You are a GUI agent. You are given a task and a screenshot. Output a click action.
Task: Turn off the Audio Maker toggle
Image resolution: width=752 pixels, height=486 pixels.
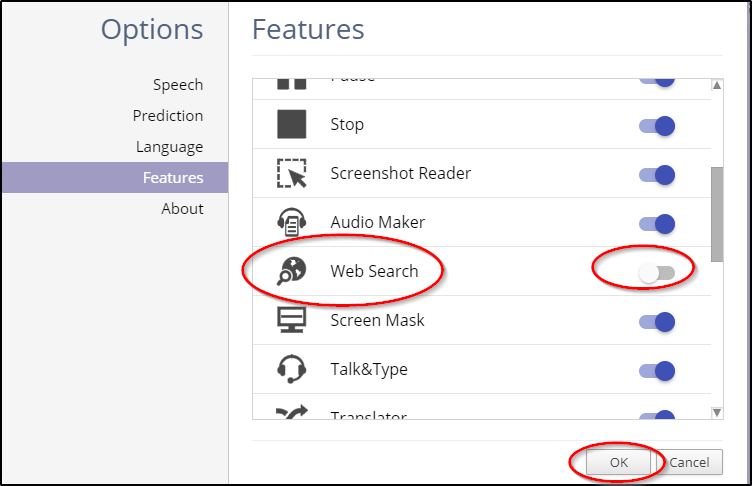657,224
